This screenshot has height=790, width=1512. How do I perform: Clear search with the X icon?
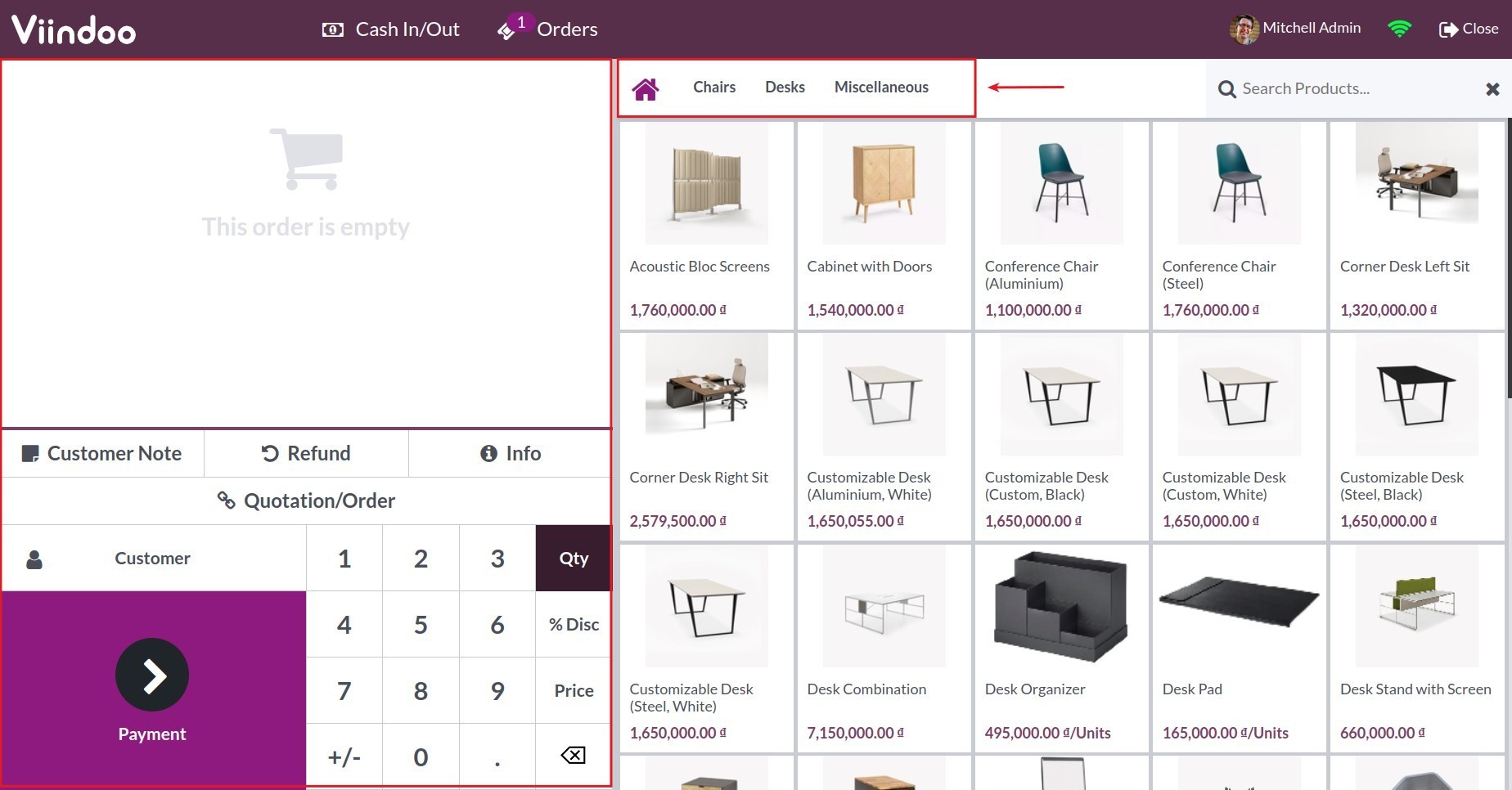tap(1492, 89)
